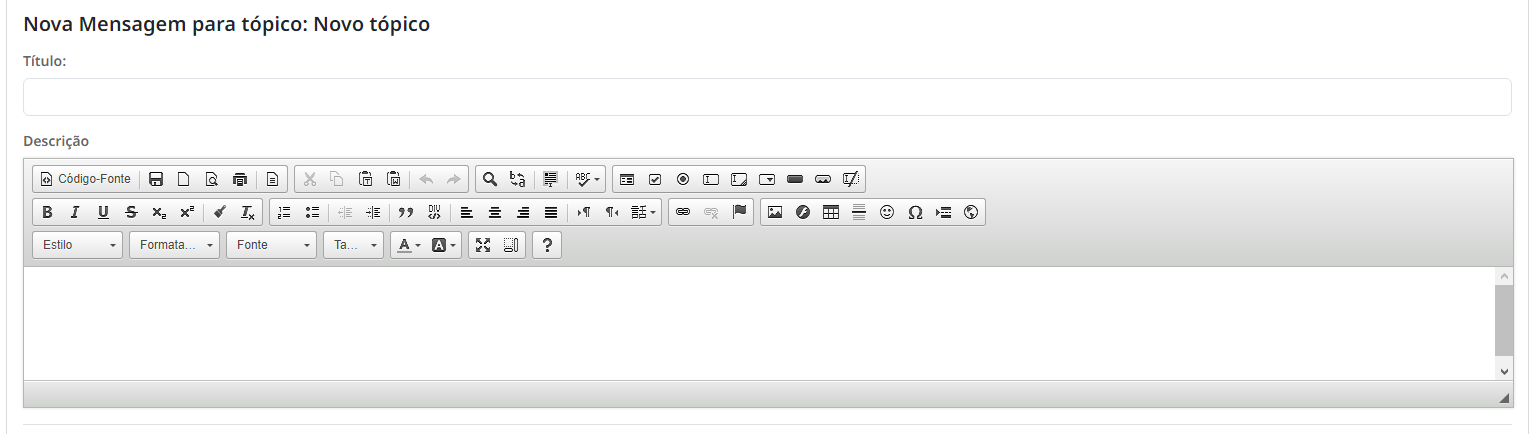This screenshot has height=434, width=1536.
Task: Click the Increase Indent icon
Action: click(x=373, y=212)
